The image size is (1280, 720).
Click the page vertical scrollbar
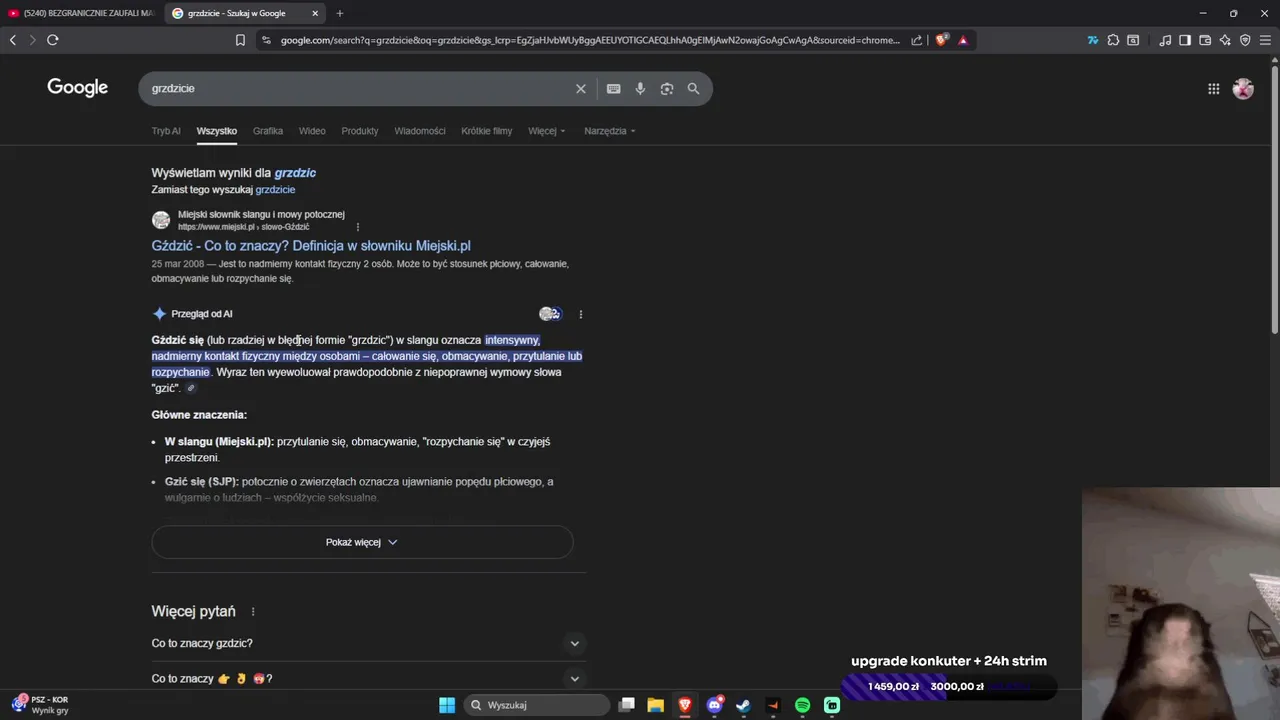click(x=1274, y=200)
